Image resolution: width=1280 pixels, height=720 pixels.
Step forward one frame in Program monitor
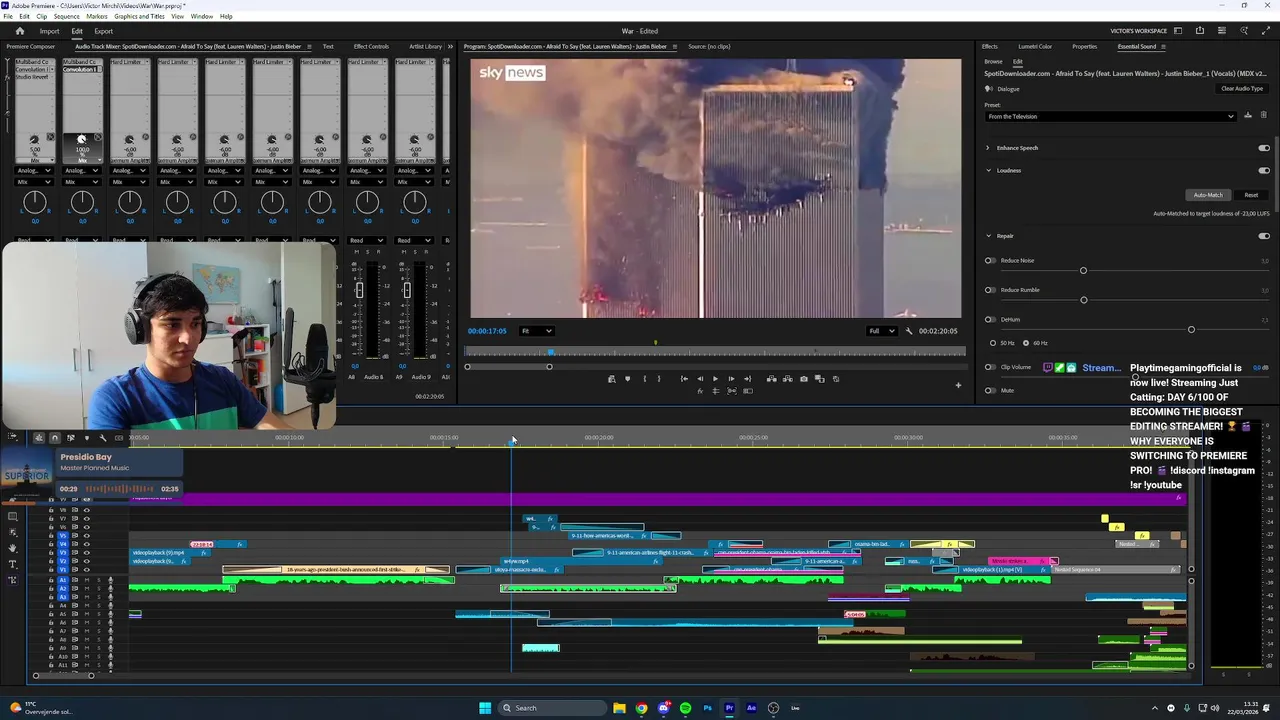731,379
